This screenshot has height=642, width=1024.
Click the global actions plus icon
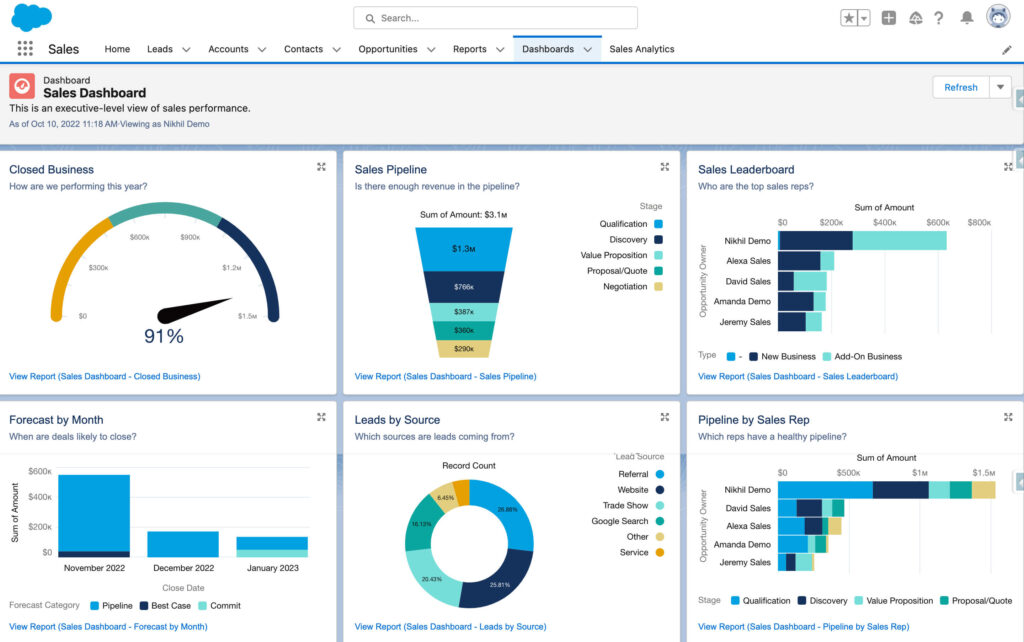tap(889, 18)
